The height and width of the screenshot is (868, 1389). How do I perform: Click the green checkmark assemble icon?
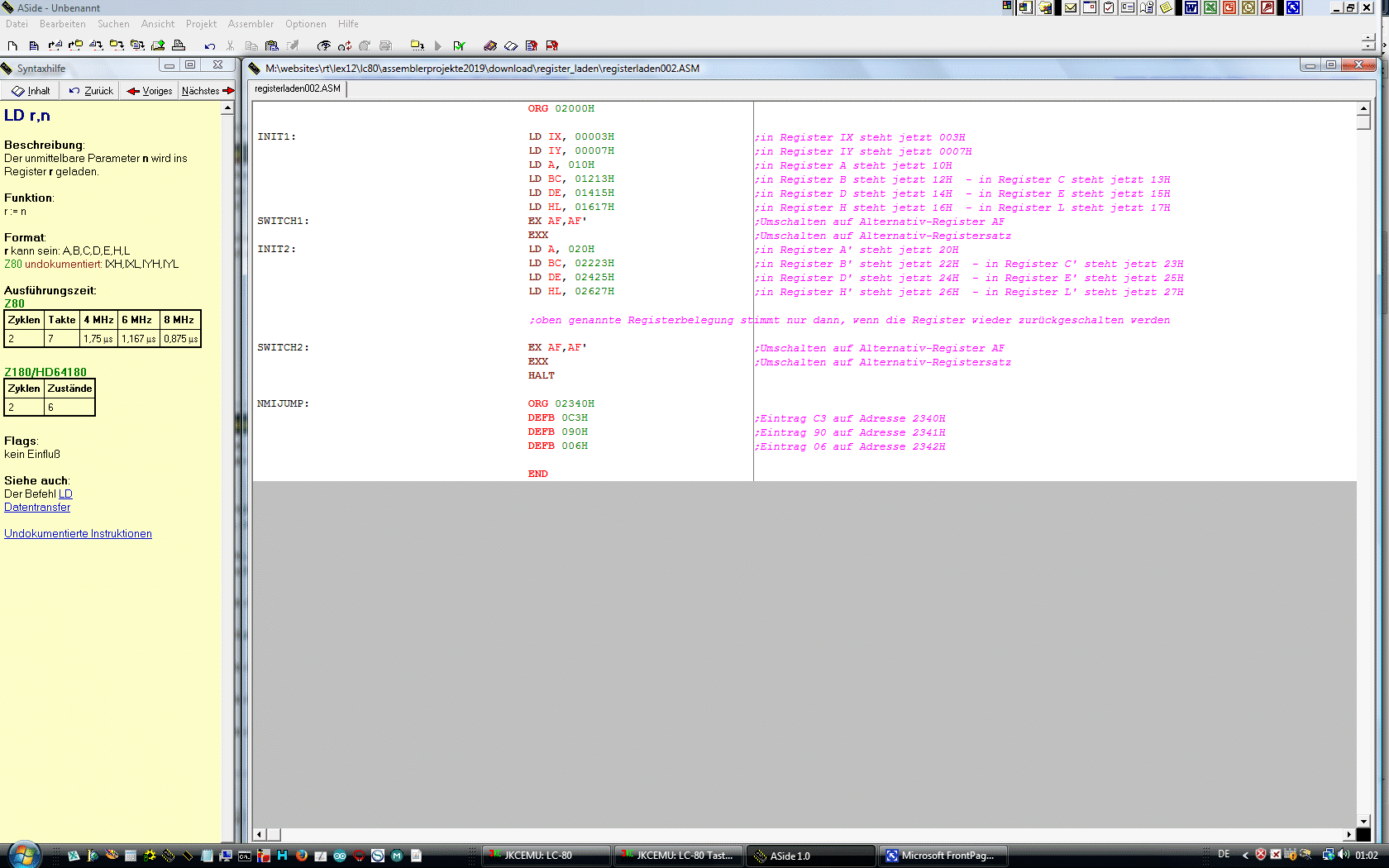click(459, 45)
